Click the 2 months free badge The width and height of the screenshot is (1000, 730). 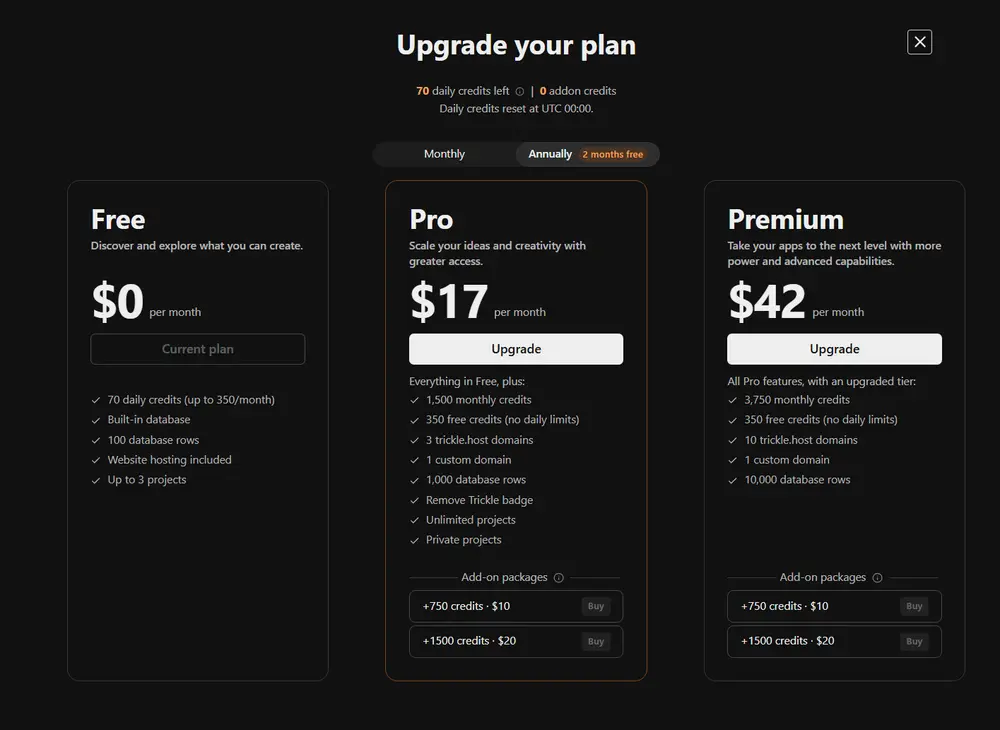(x=612, y=155)
